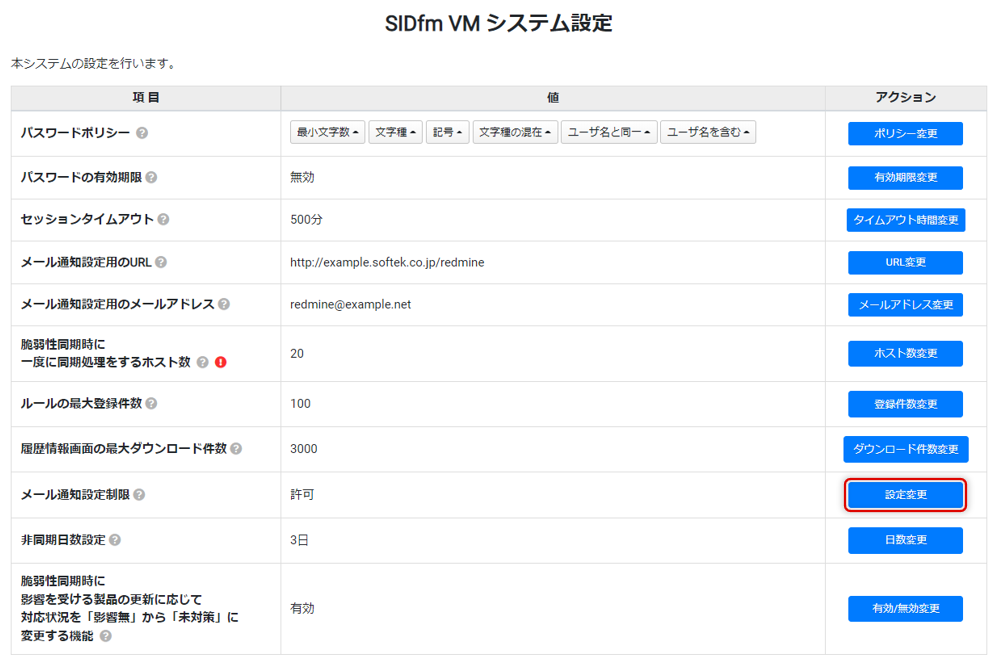Screen dimensions: 1000x669
Task: Click the 項目 column header
Action: 146,98
